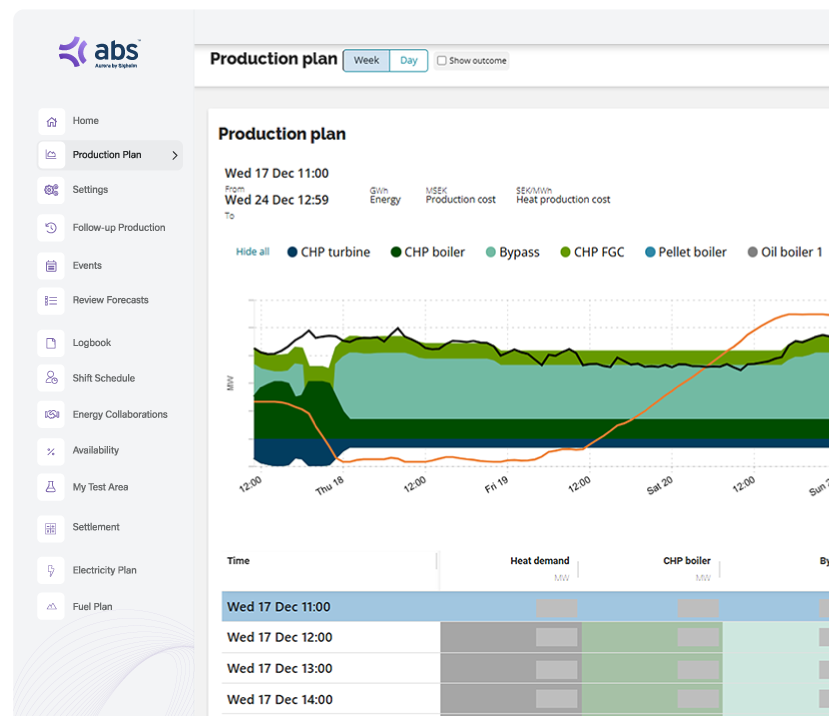This screenshot has width=829, height=716.
Task: Click the Logbook document icon
Action: [x=51, y=343]
